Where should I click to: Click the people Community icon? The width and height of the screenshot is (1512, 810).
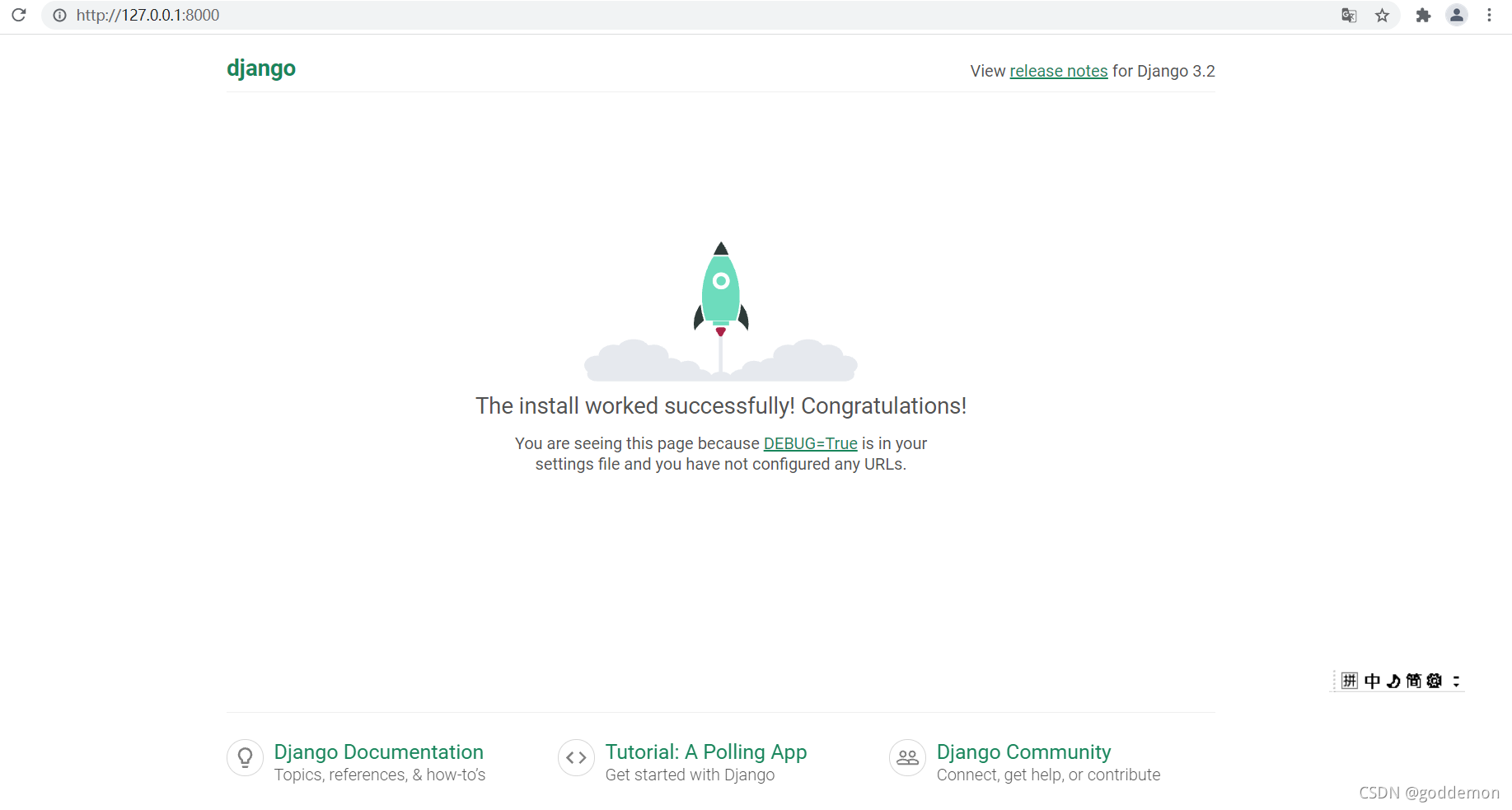pyautogui.click(x=907, y=757)
